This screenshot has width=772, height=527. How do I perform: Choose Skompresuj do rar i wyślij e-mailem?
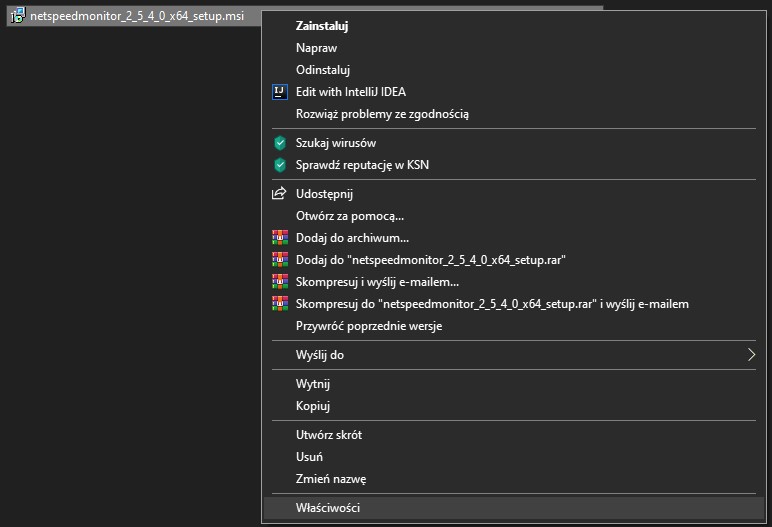tap(514, 304)
